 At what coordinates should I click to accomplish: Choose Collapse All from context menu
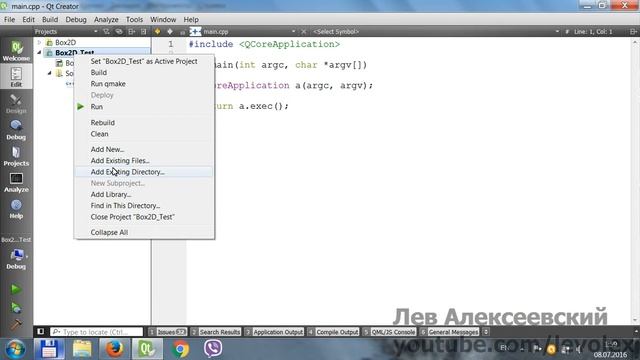[x=144, y=232]
